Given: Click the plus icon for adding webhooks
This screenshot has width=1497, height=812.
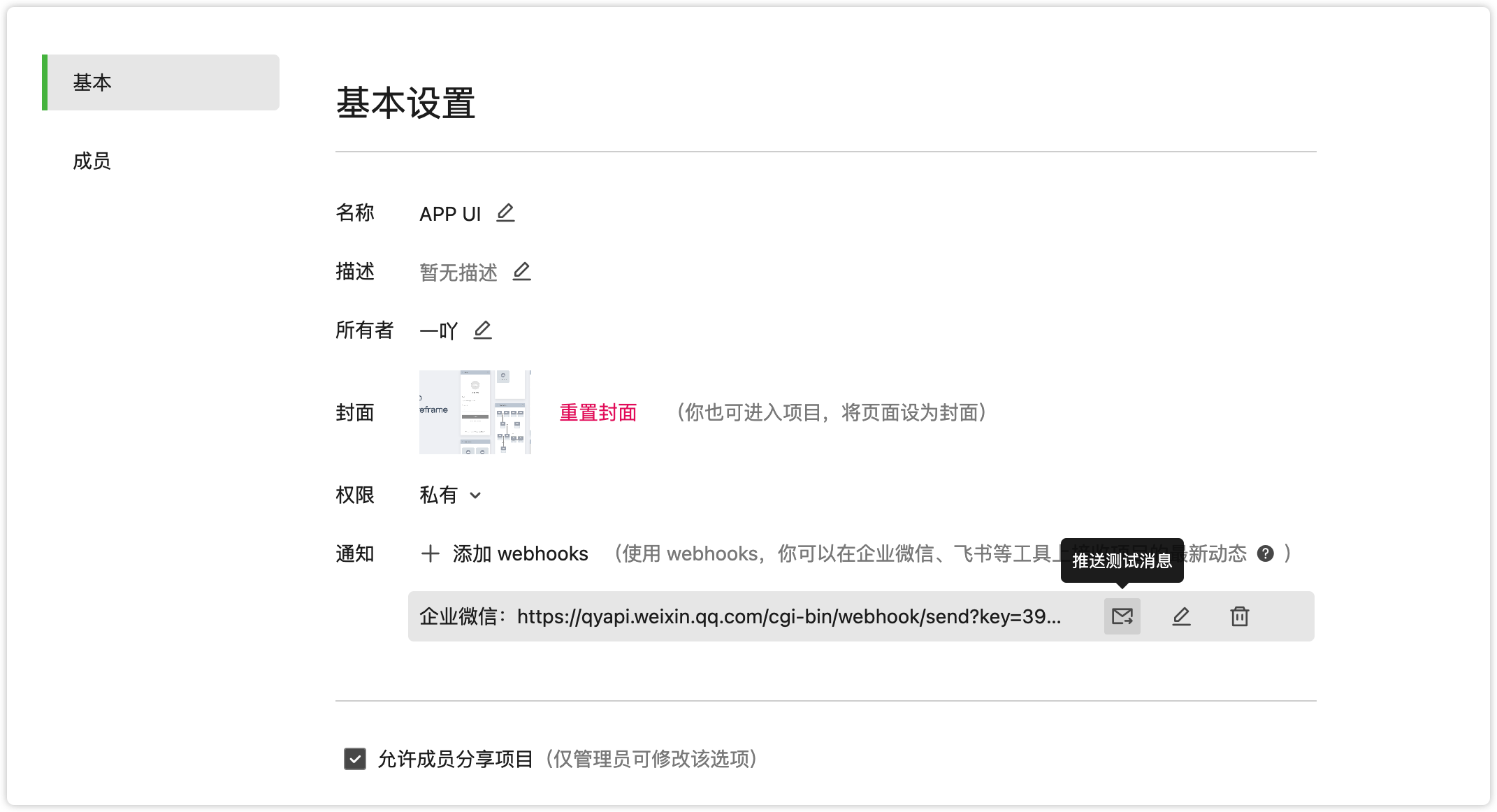Looking at the screenshot, I should click(431, 553).
